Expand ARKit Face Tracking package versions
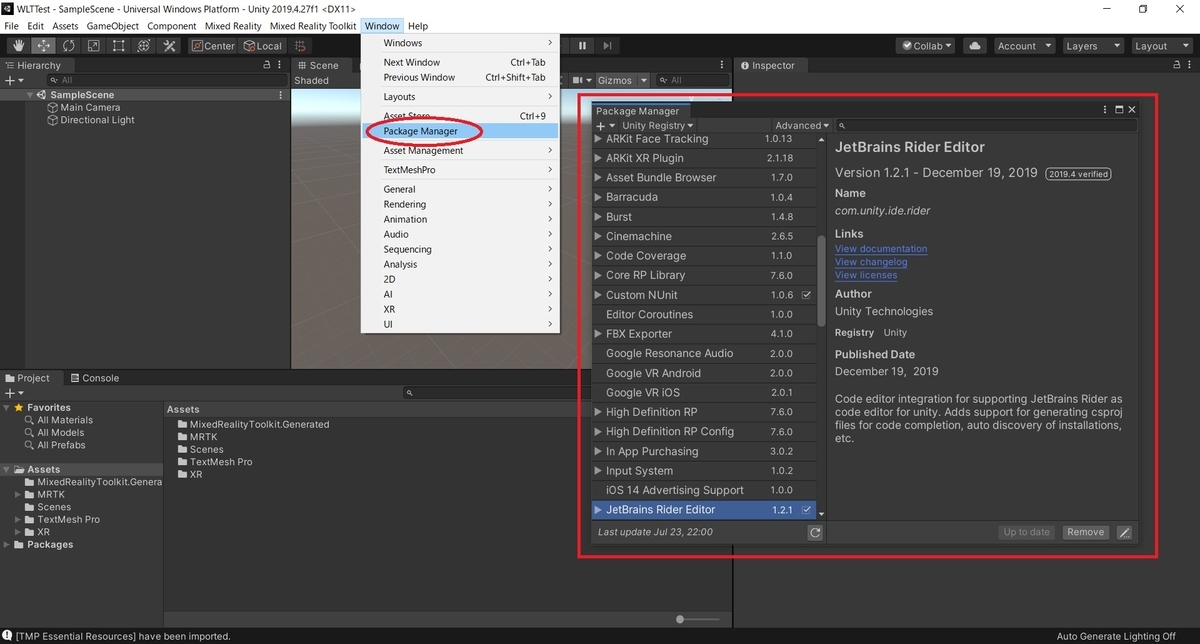1200x644 pixels. pyautogui.click(x=599, y=139)
